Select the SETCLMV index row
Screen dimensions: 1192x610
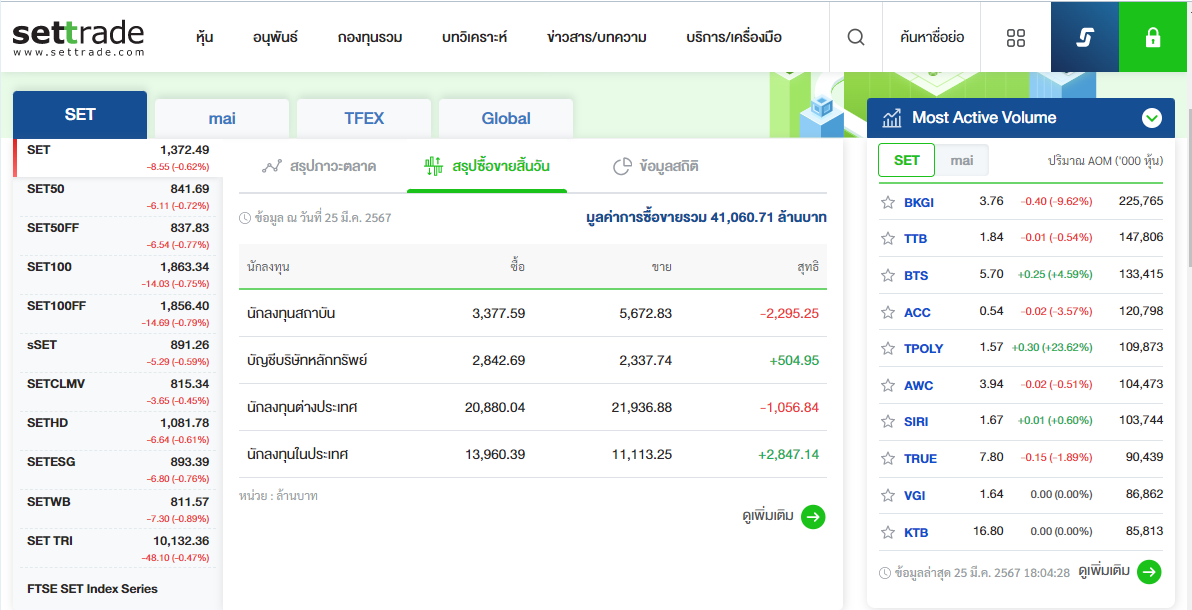point(118,392)
